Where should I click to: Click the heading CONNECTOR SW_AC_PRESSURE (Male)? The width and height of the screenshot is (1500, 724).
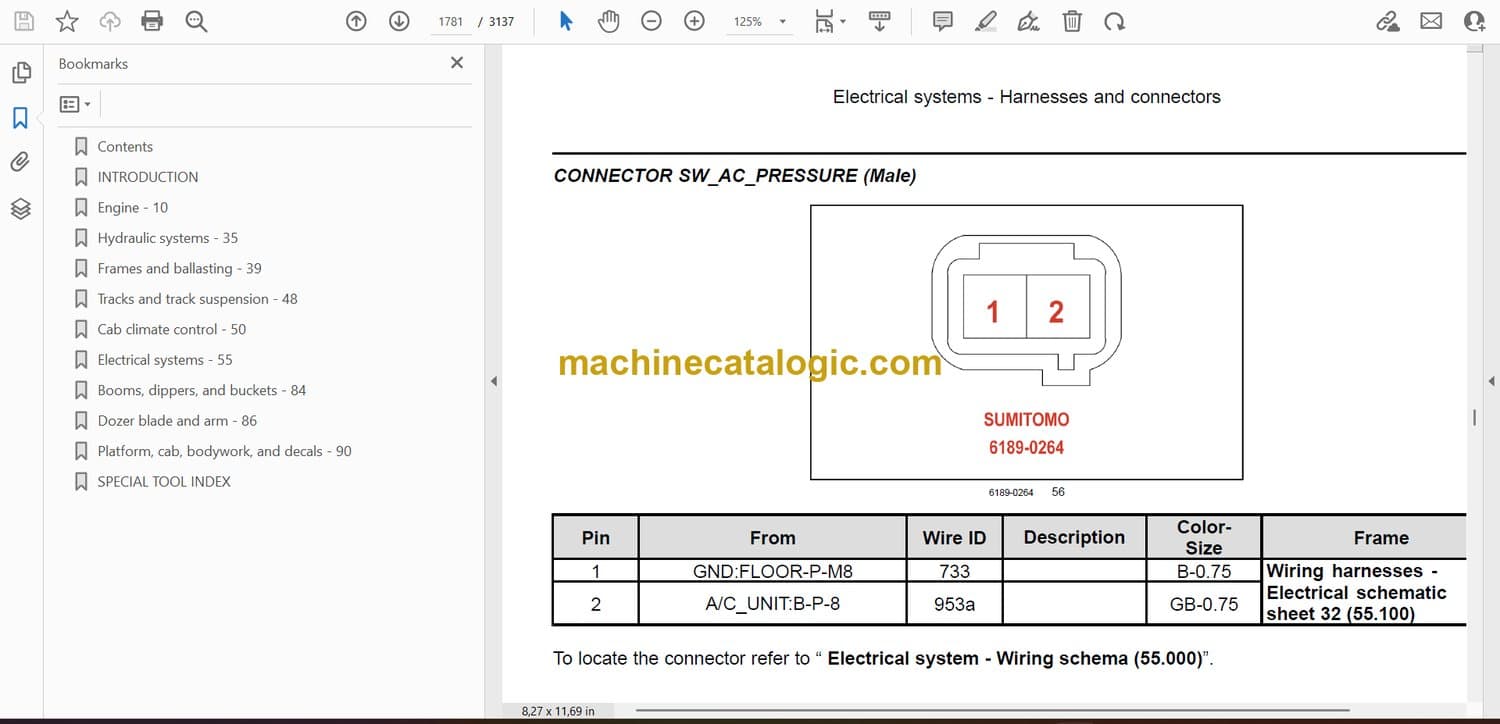click(x=735, y=176)
